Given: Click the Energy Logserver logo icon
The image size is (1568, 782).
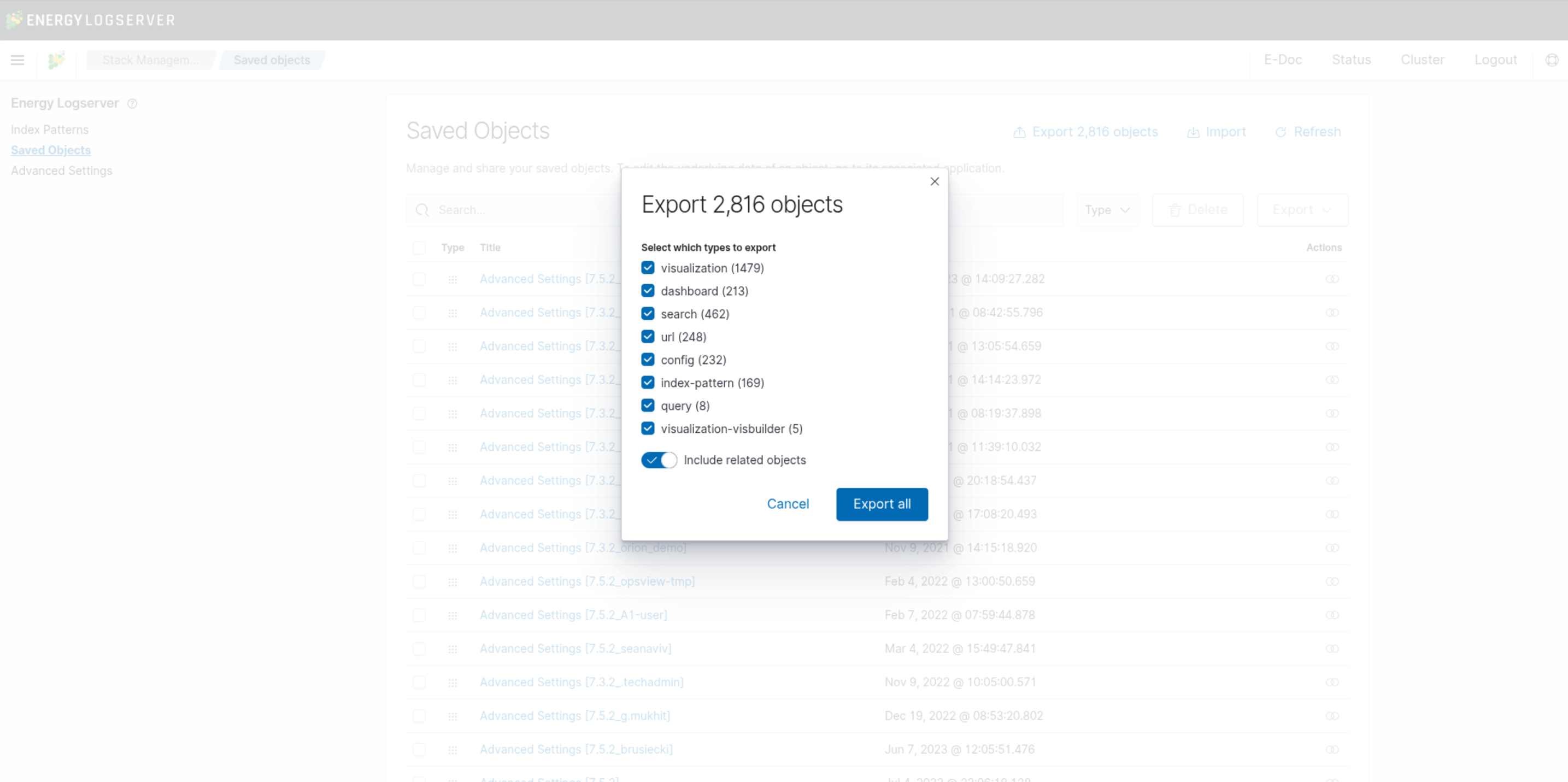Looking at the screenshot, I should 56,60.
